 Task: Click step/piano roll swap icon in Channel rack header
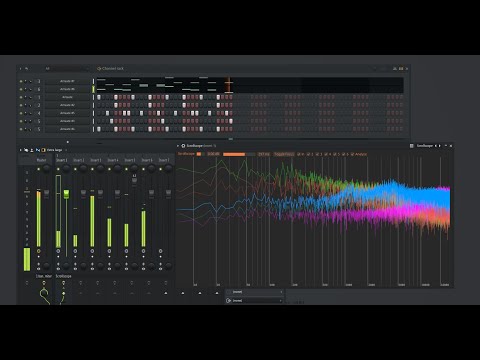[x=401, y=69]
